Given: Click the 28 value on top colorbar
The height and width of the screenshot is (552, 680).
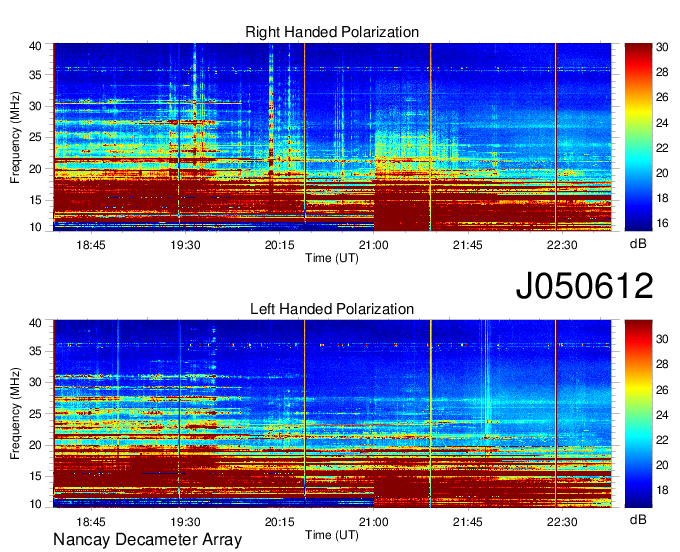Looking at the screenshot, I should tap(662, 72).
